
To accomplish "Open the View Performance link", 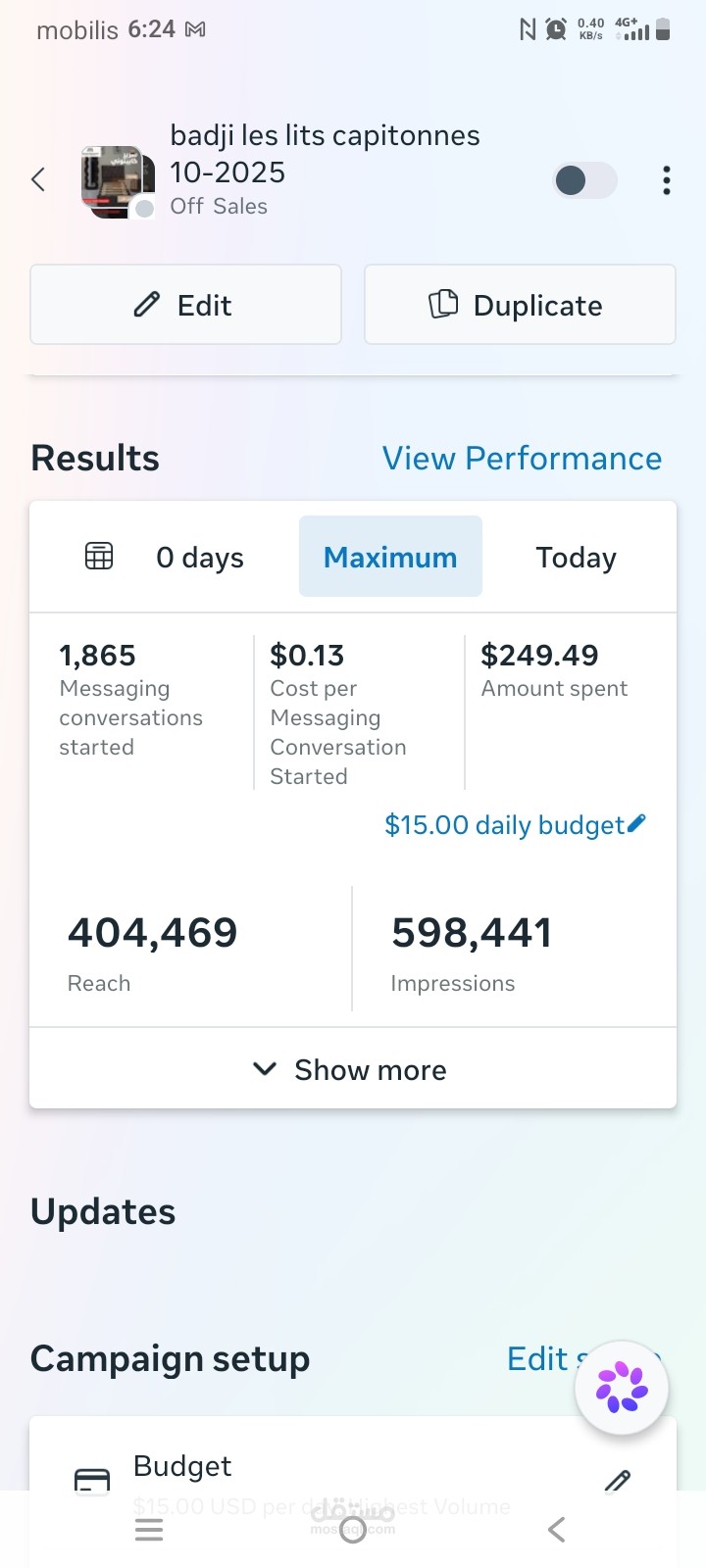I will 522,459.
